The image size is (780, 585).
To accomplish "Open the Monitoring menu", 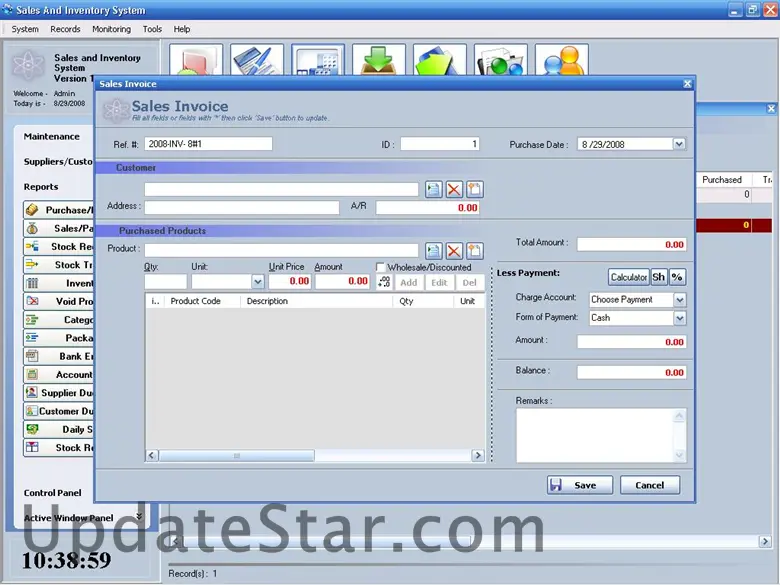I will [x=111, y=29].
